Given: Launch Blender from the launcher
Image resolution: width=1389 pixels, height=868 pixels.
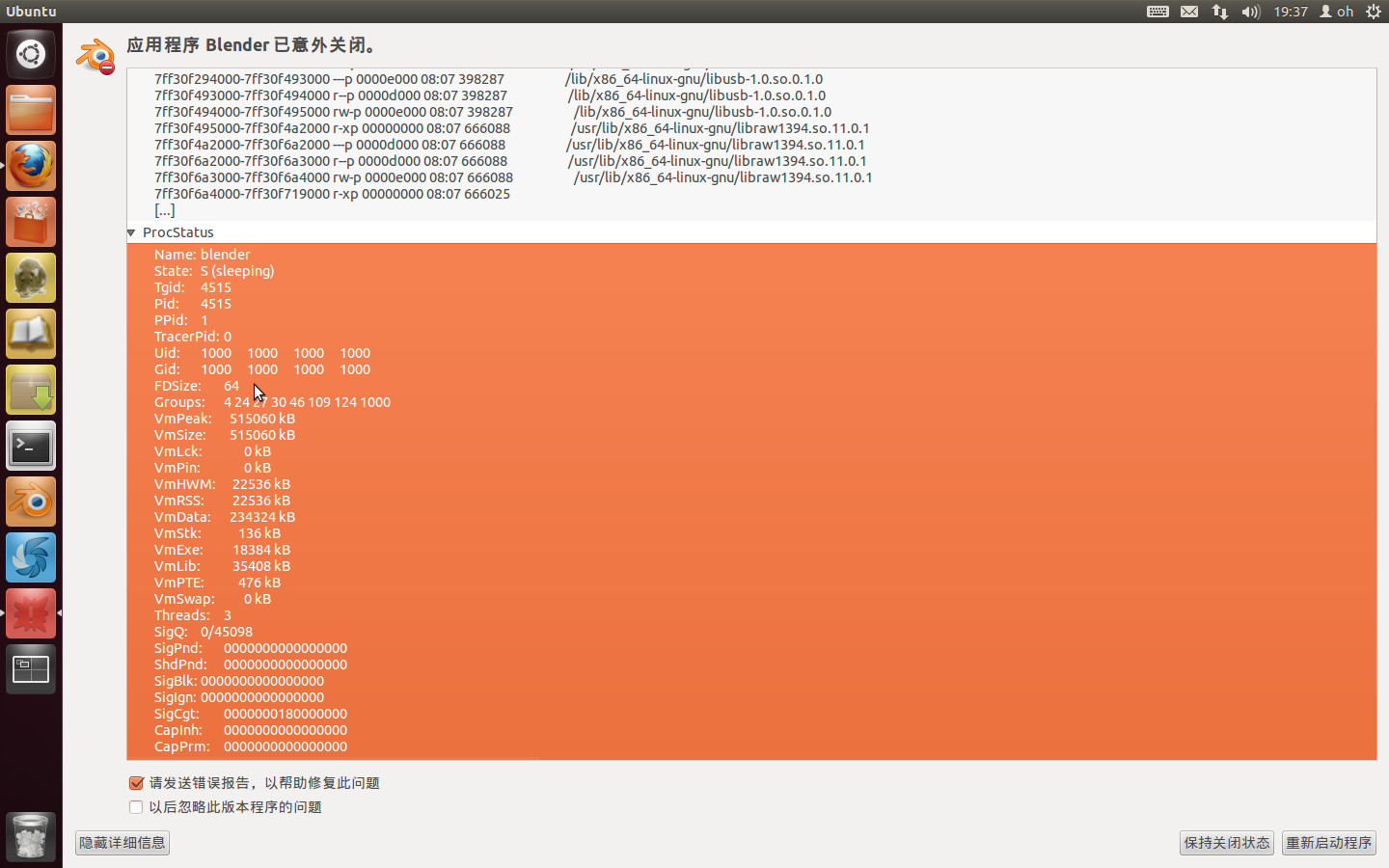Looking at the screenshot, I should point(31,502).
